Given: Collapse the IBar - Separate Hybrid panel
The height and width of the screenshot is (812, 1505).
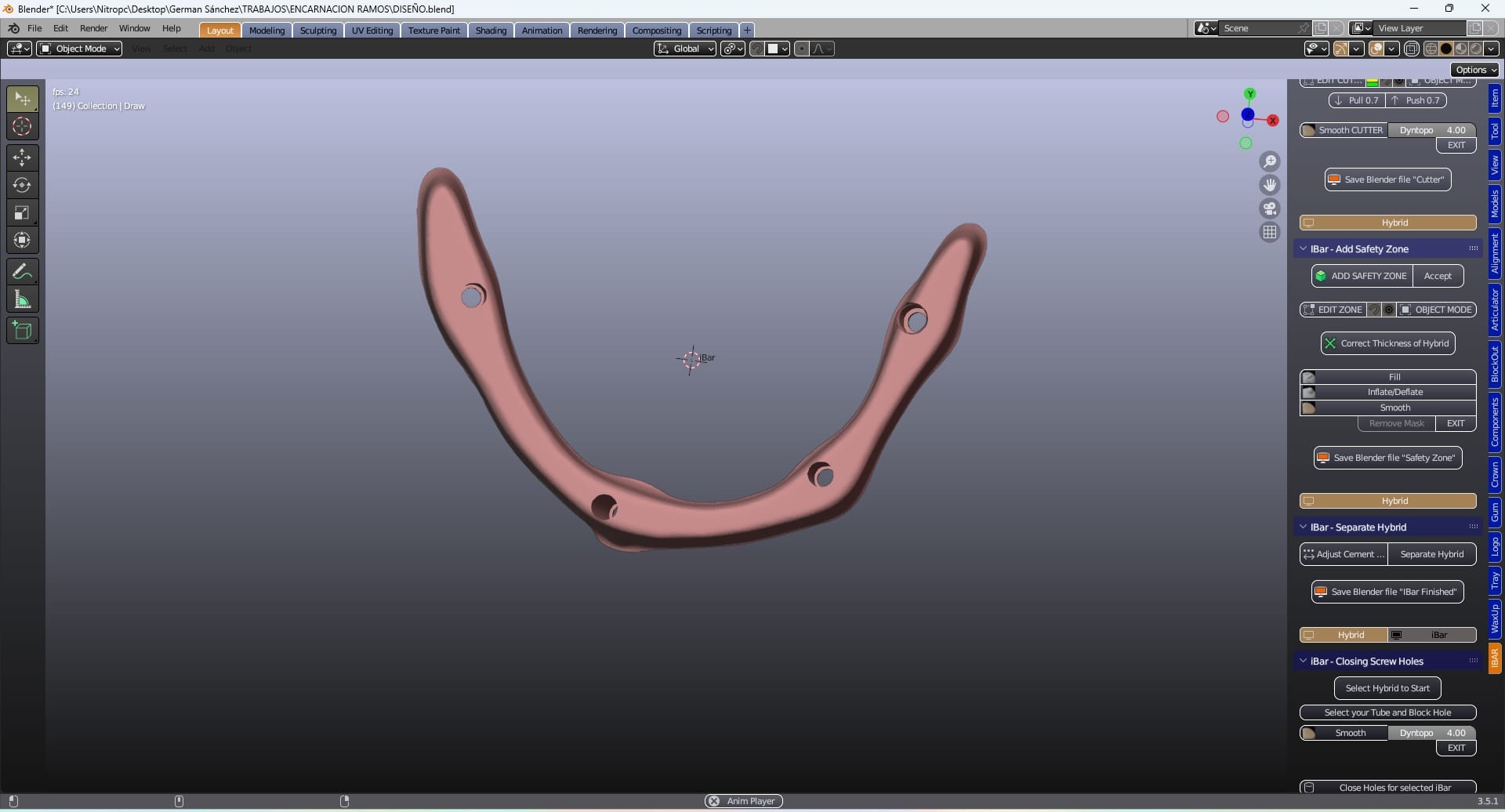Looking at the screenshot, I should pyautogui.click(x=1304, y=527).
